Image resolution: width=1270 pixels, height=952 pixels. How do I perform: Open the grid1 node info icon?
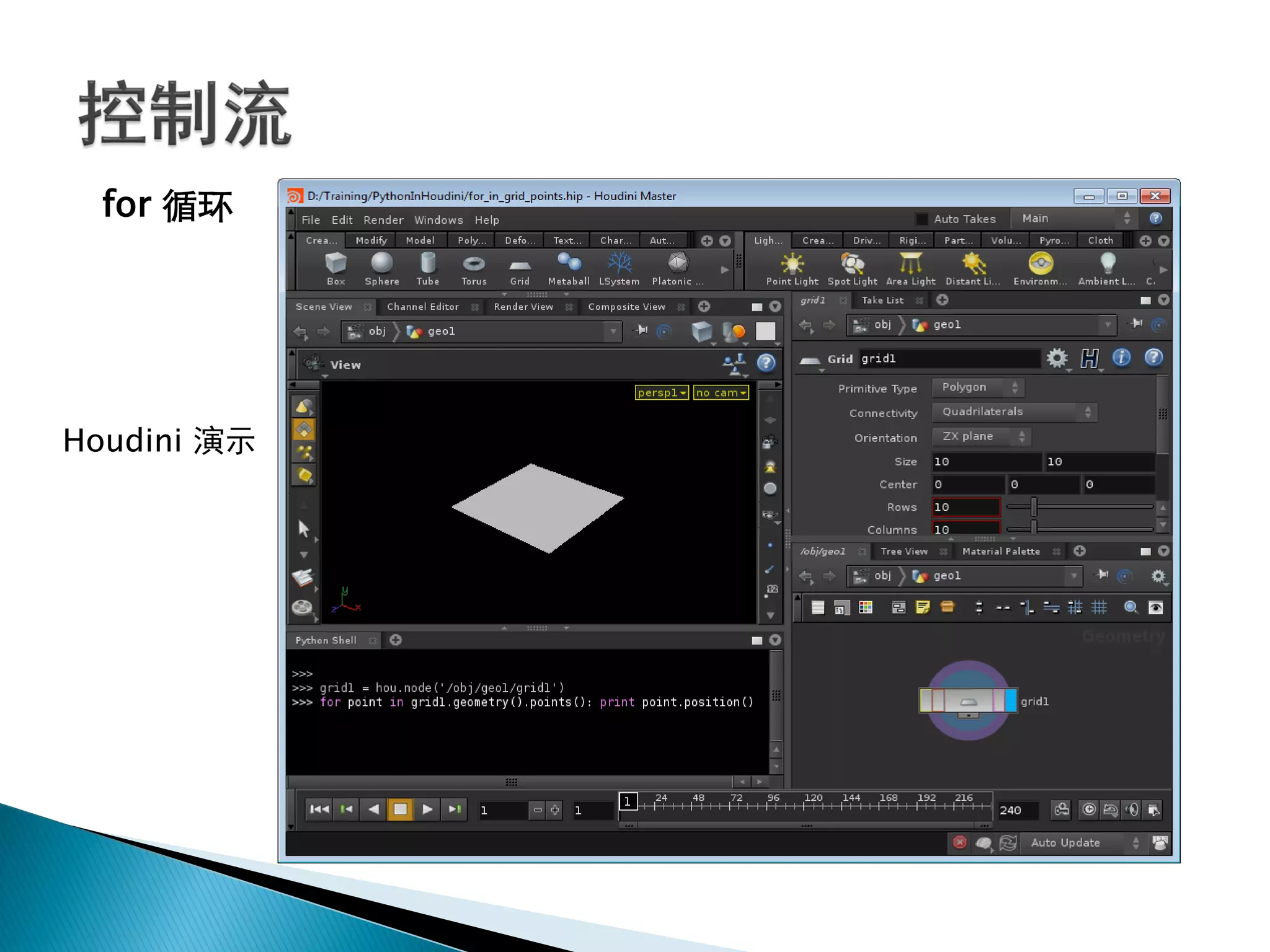1121,358
